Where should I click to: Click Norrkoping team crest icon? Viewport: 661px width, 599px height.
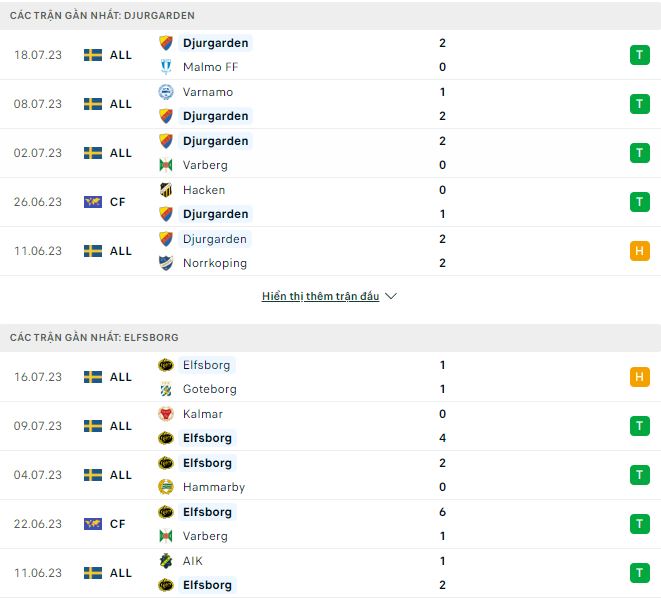tap(166, 263)
